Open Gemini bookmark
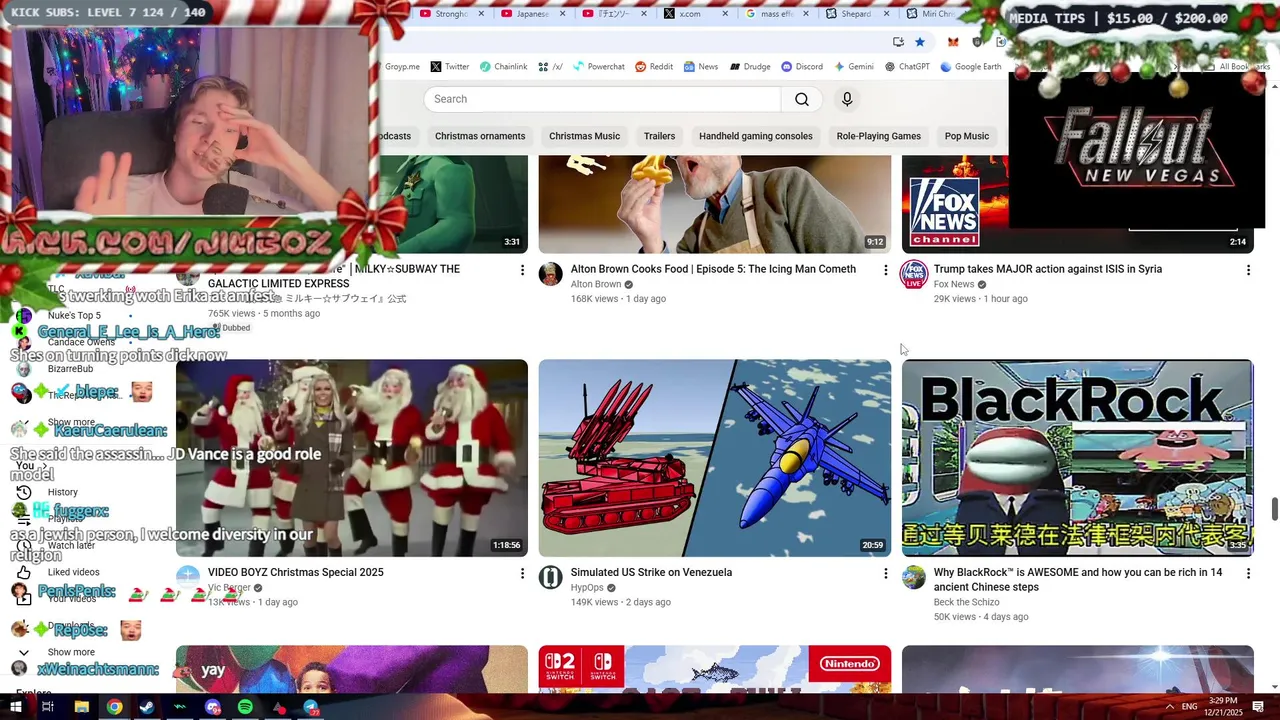This screenshot has height=720, width=1280. [853, 67]
